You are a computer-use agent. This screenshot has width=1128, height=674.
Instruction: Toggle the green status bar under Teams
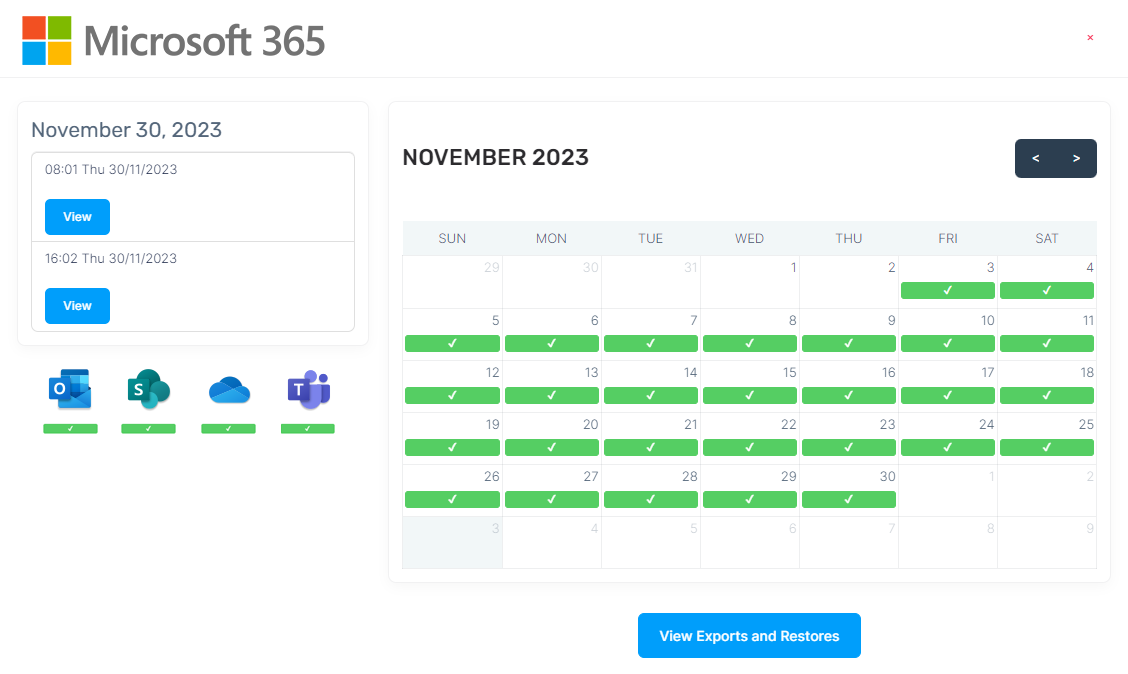click(x=308, y=428)
